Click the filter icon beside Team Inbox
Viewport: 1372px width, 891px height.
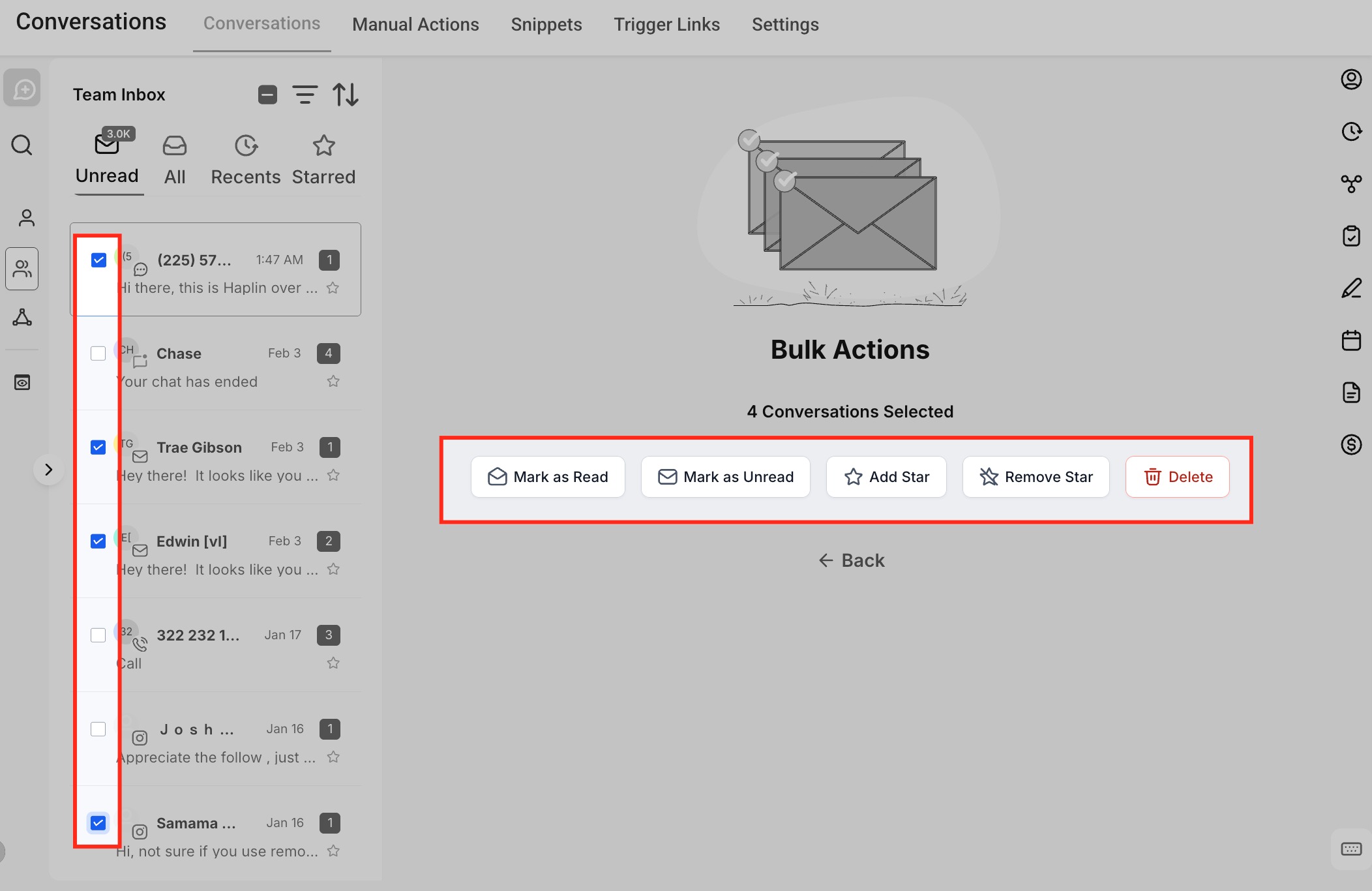(x=305, y=95)
